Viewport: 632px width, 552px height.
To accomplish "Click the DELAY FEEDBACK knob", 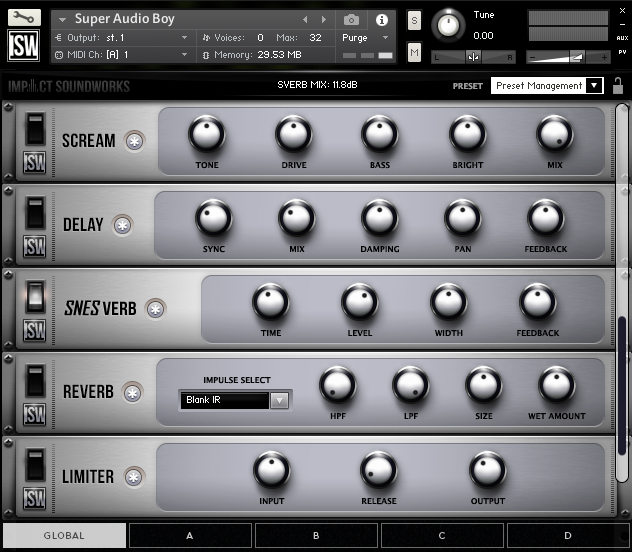I will coord(546,218).
